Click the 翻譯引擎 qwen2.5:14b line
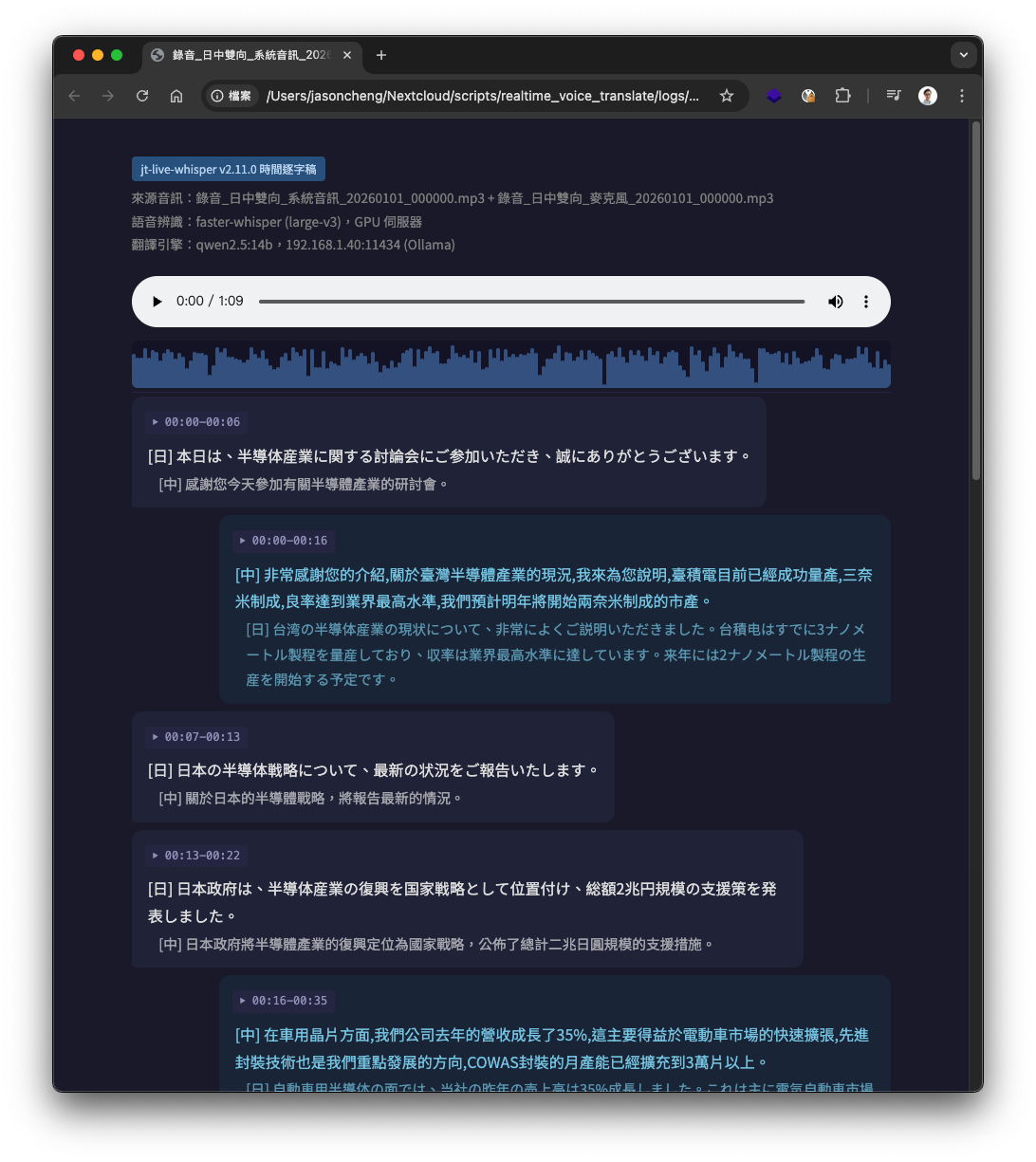The image size is (1036, 1162). click(x=293, y=245)
